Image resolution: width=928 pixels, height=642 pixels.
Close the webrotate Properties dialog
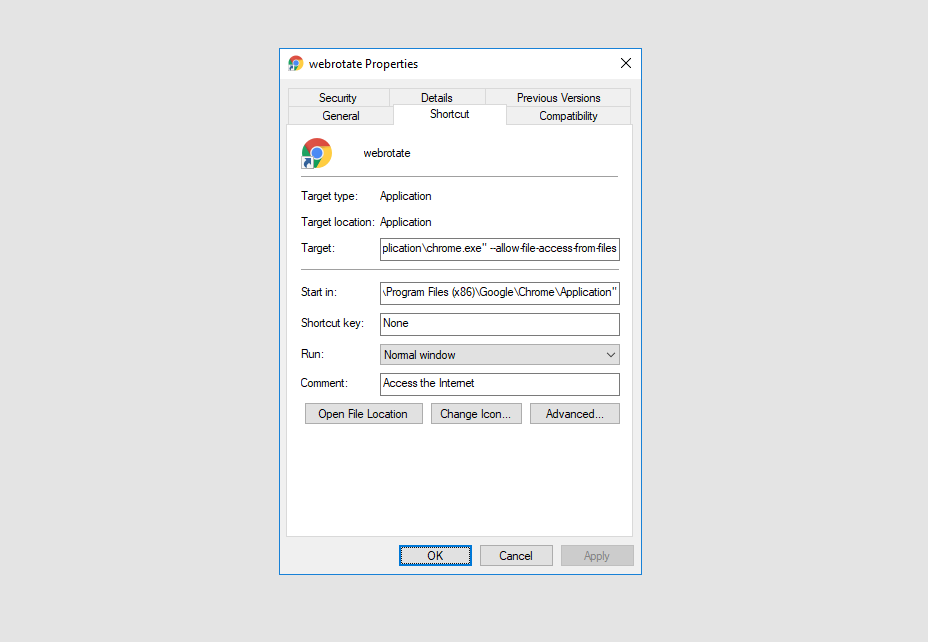pyautogui.click(x=626, y=63)
